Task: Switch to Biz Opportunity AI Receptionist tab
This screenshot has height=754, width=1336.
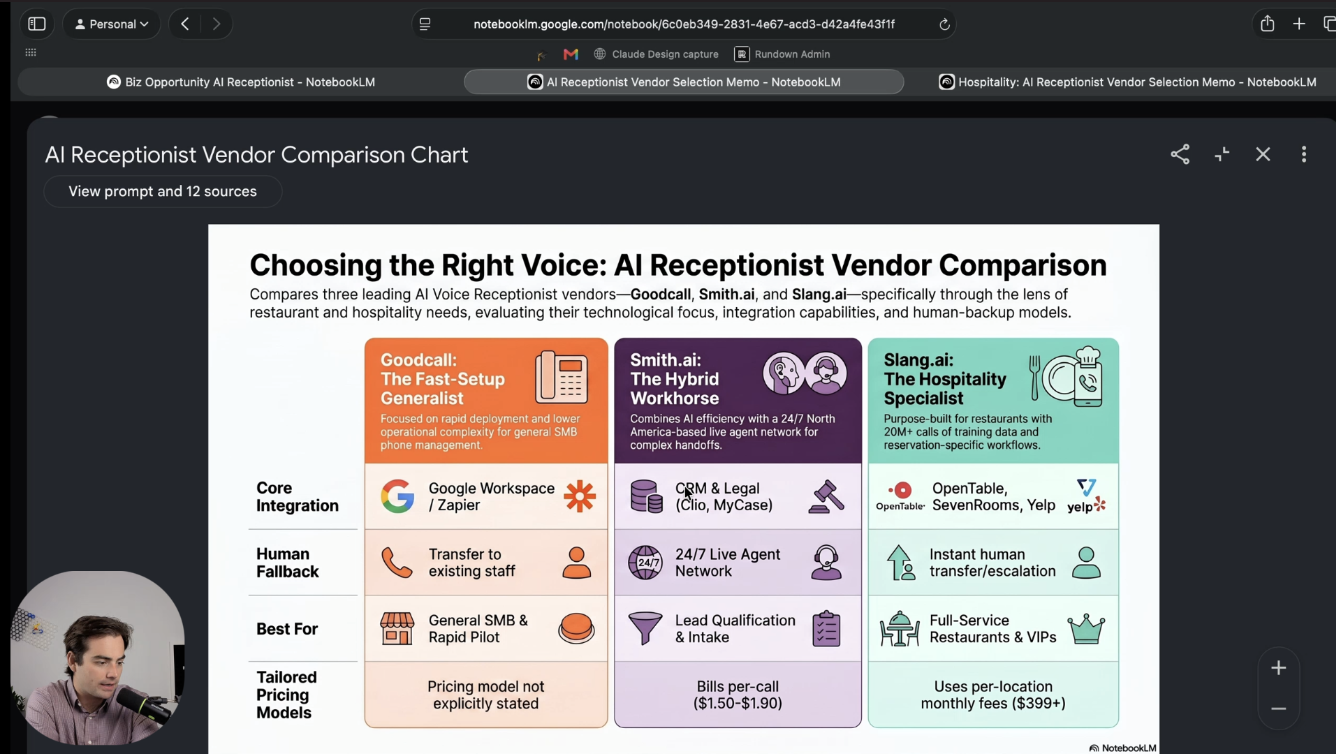Action: (241, 82)
